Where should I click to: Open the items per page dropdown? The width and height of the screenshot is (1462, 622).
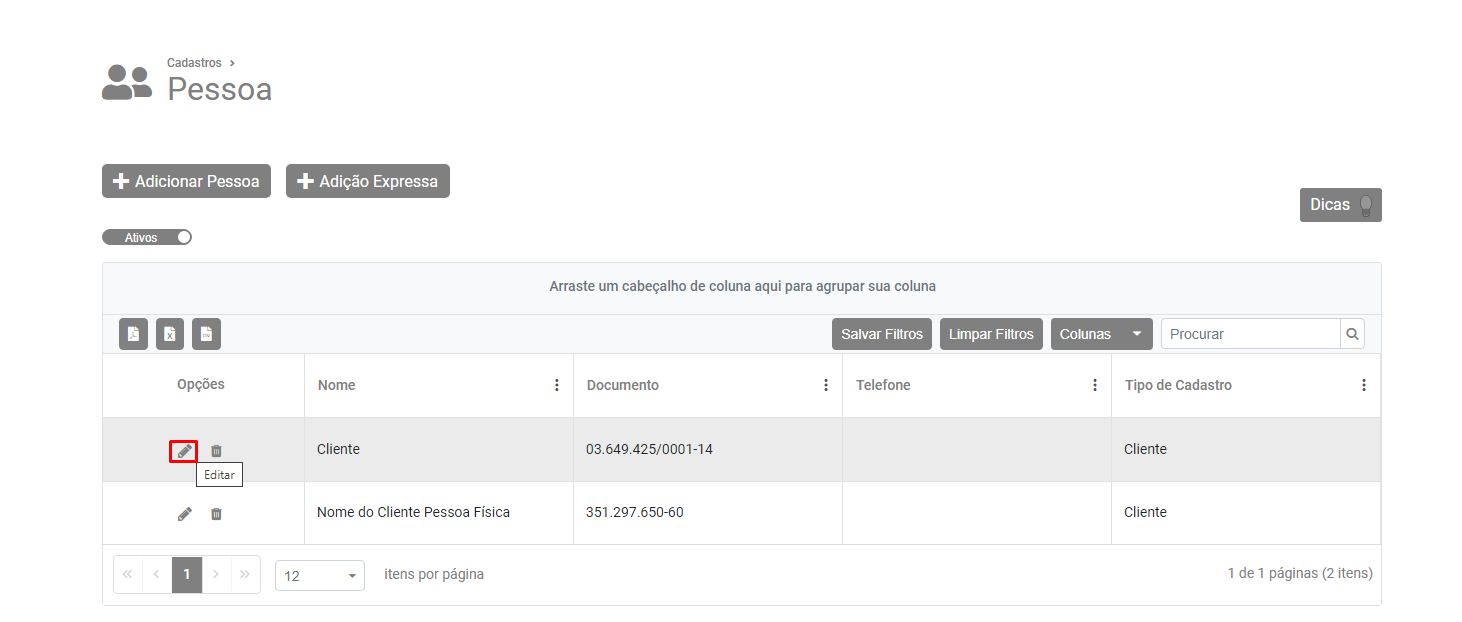[319, 576]
